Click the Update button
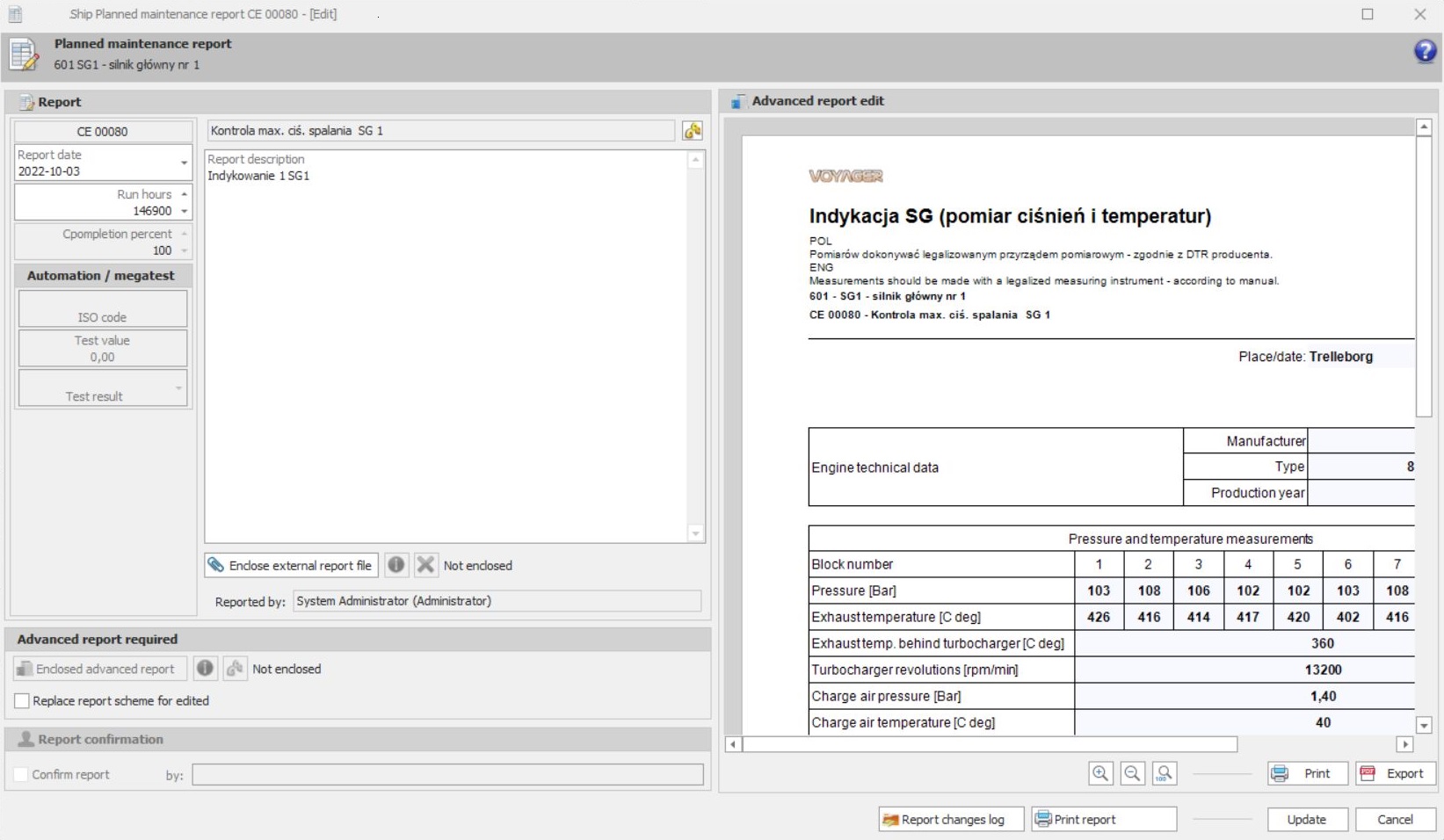Screen dimensions: 1444x840 click(1308, 819)
